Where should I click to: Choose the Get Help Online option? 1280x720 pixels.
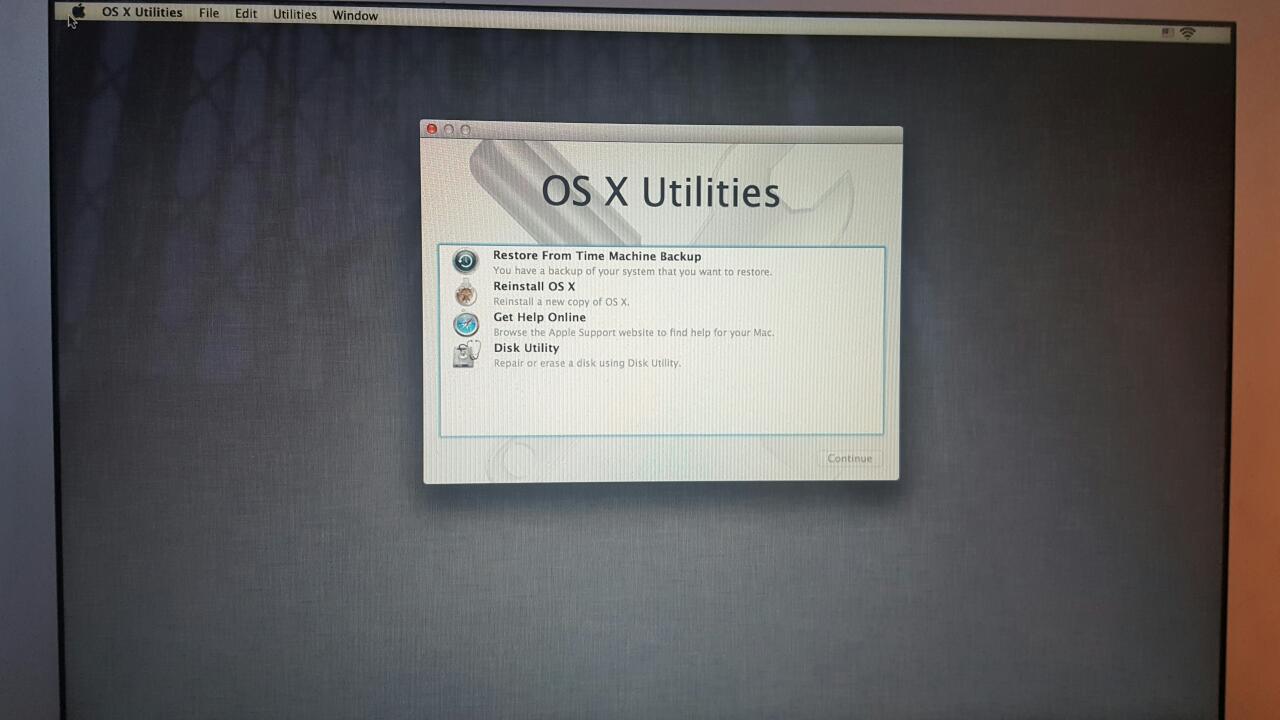(x=539, y=318)
